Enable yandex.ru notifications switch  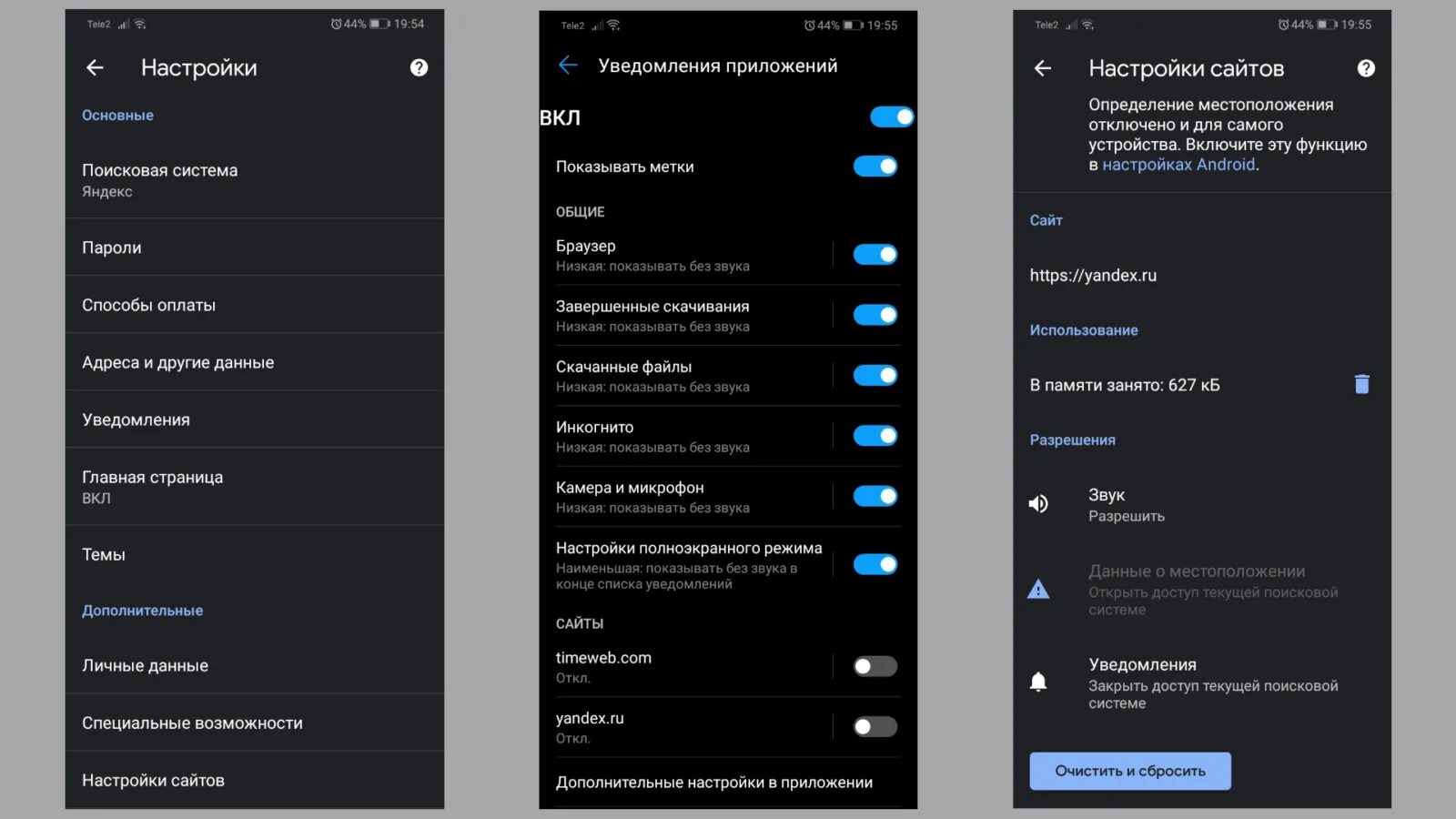(875, 726)
